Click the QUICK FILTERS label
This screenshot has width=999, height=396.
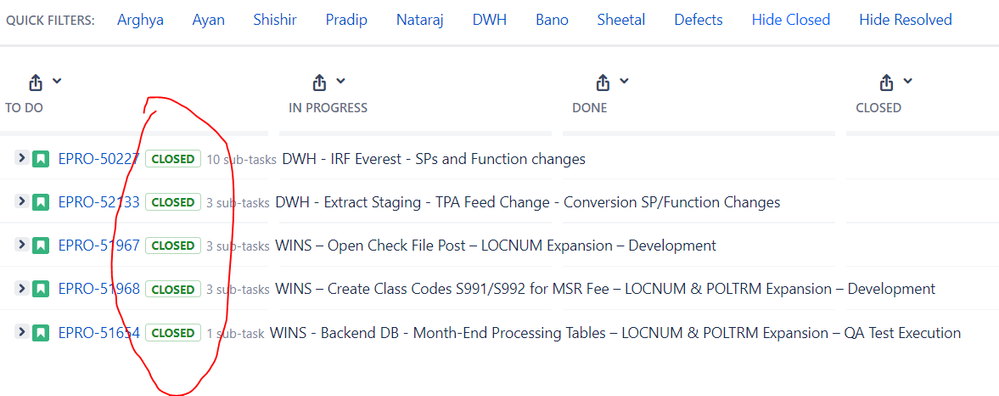point(50,20)
